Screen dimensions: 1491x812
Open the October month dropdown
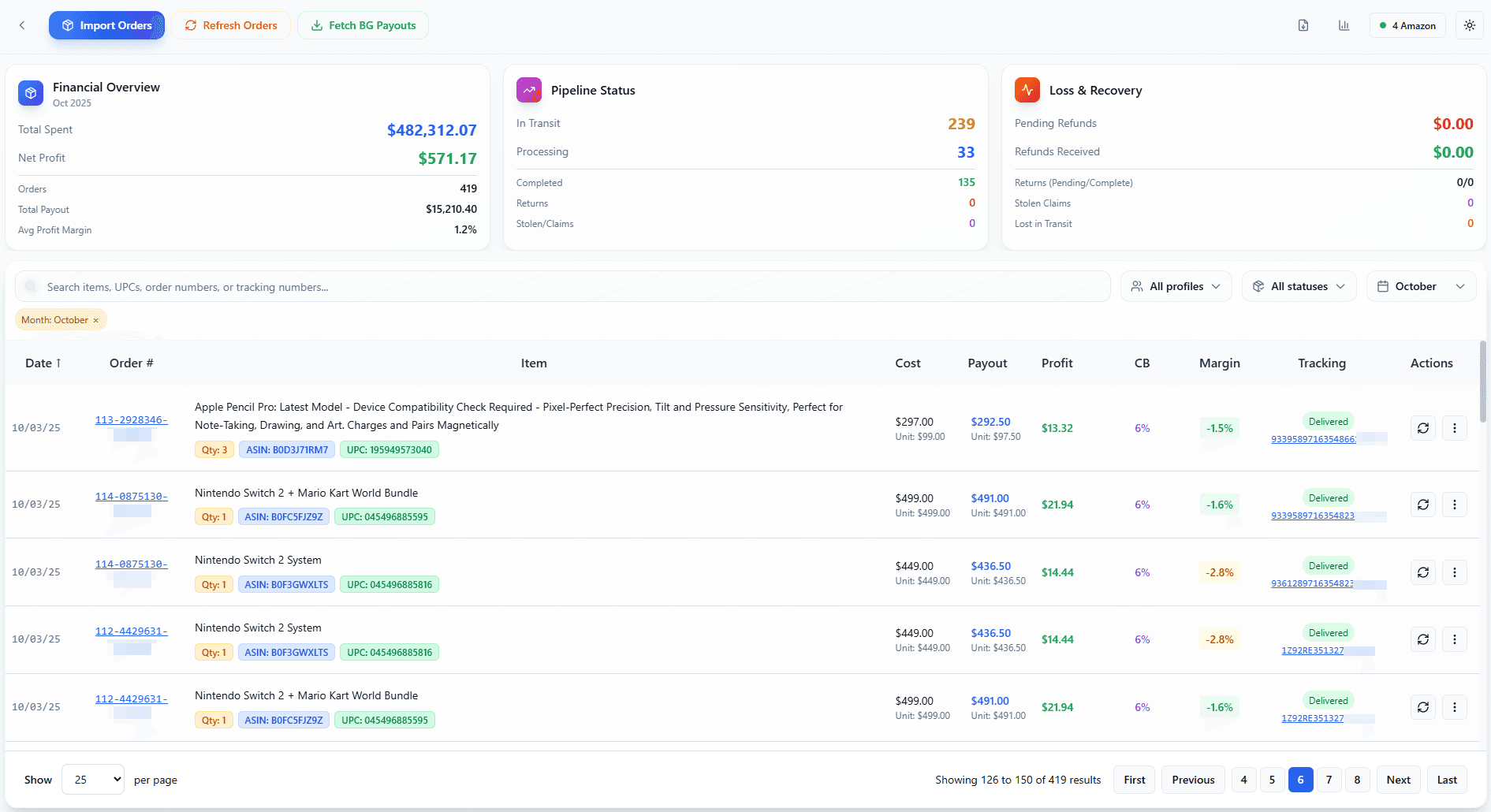[1421, 286]
